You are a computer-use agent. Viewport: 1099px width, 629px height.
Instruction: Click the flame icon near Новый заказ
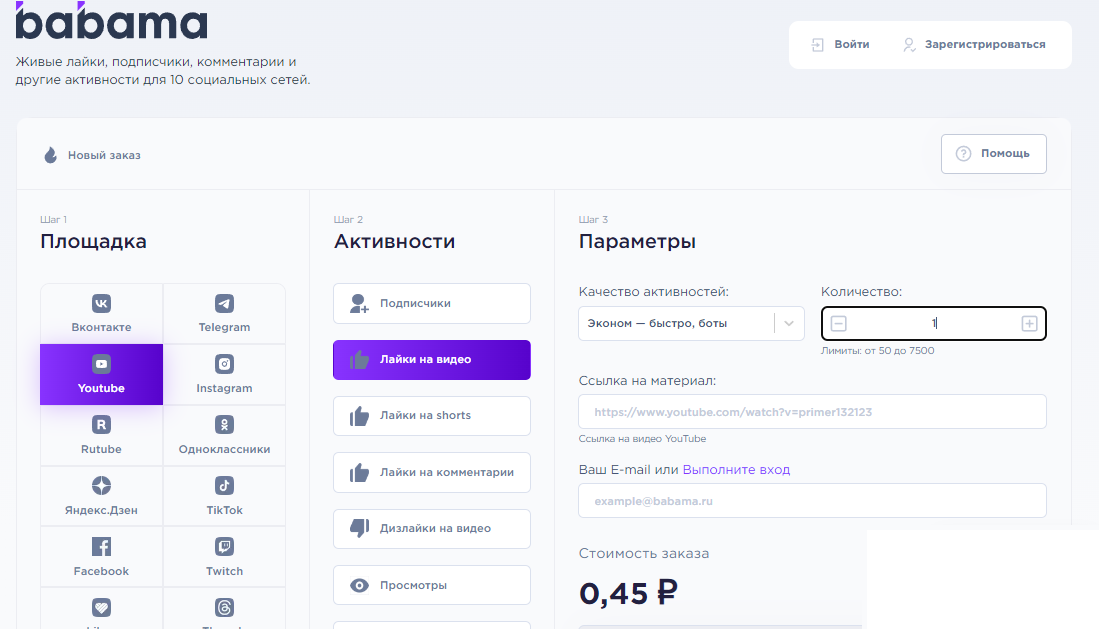coord(50,155)
